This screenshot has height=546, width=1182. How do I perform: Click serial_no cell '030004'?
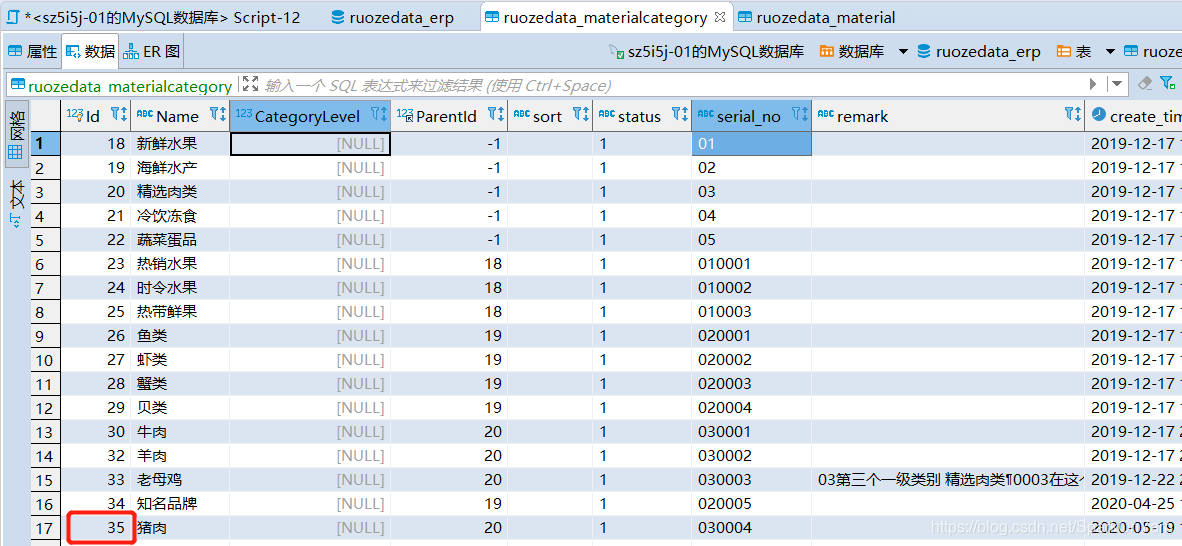751,528
